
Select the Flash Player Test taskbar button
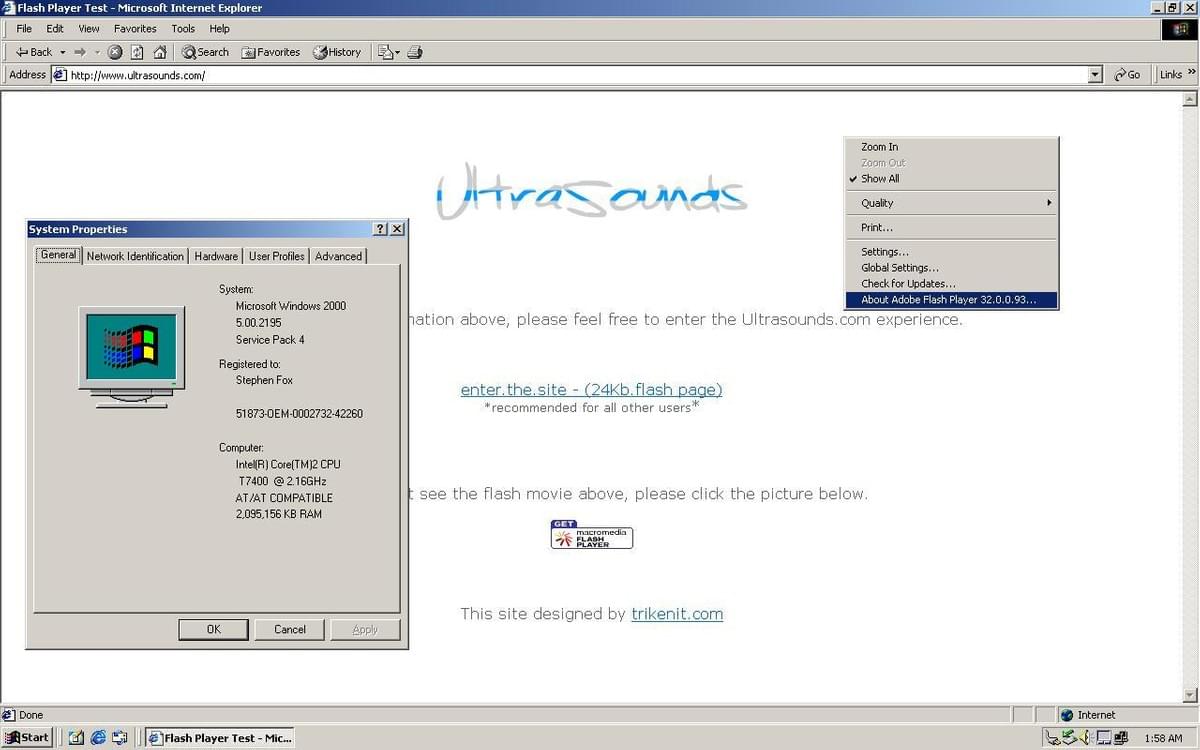(221, 738)
